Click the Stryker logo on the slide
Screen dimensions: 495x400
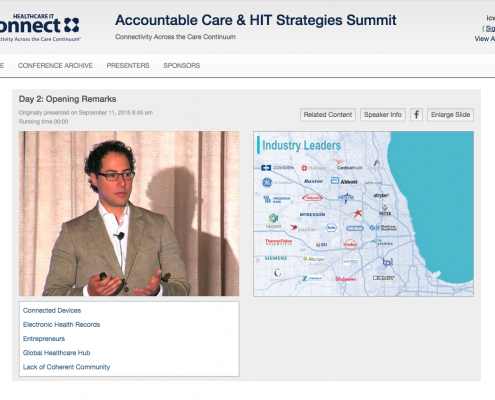tap(381, 195)
